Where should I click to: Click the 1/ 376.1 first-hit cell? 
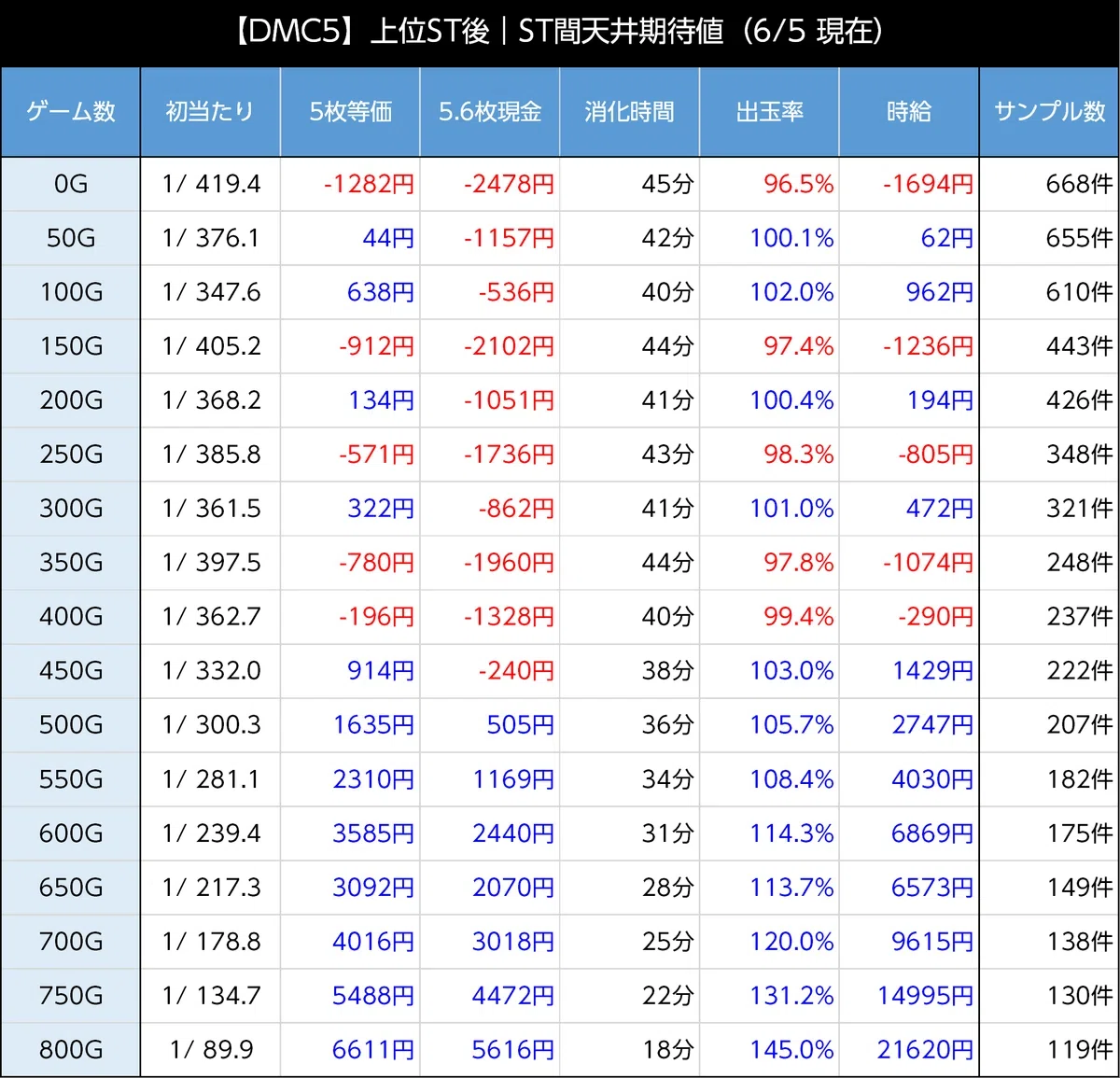pos(210,238)
